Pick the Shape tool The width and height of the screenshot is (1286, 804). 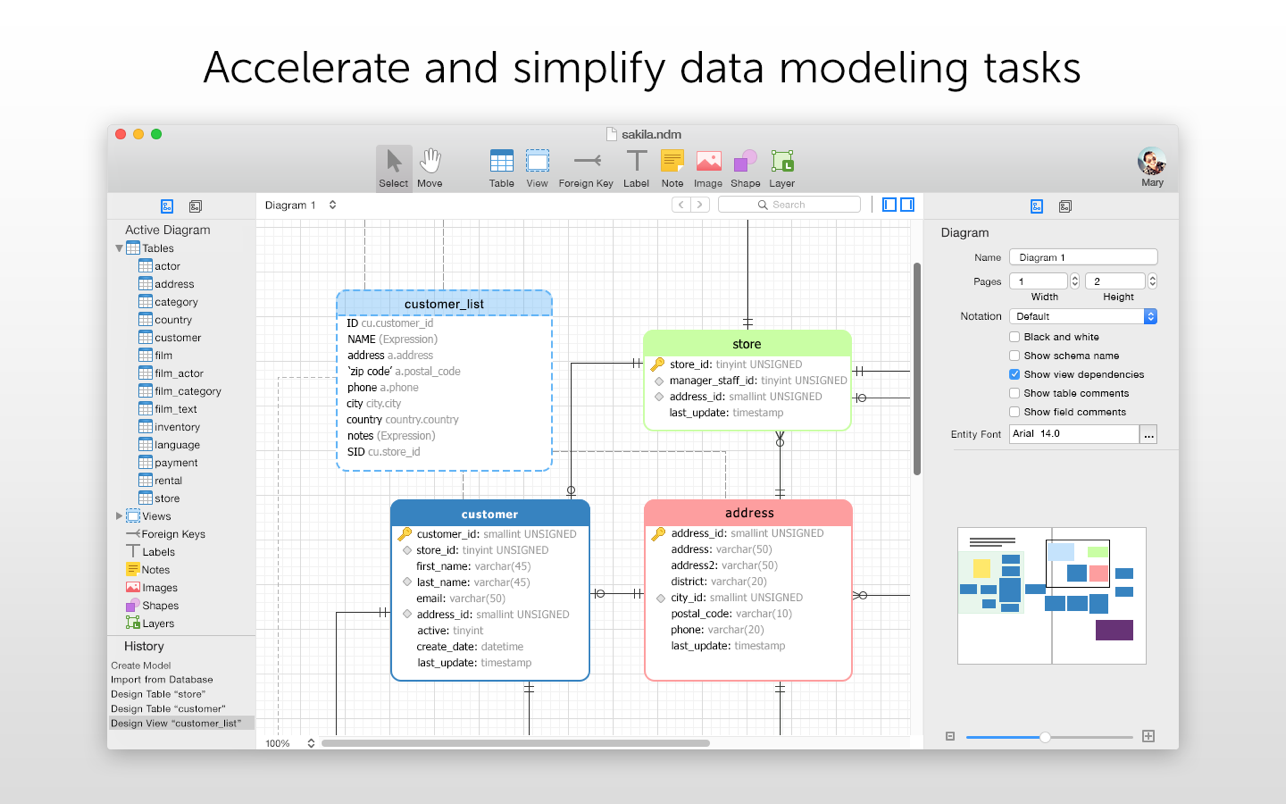coord(745,168)
